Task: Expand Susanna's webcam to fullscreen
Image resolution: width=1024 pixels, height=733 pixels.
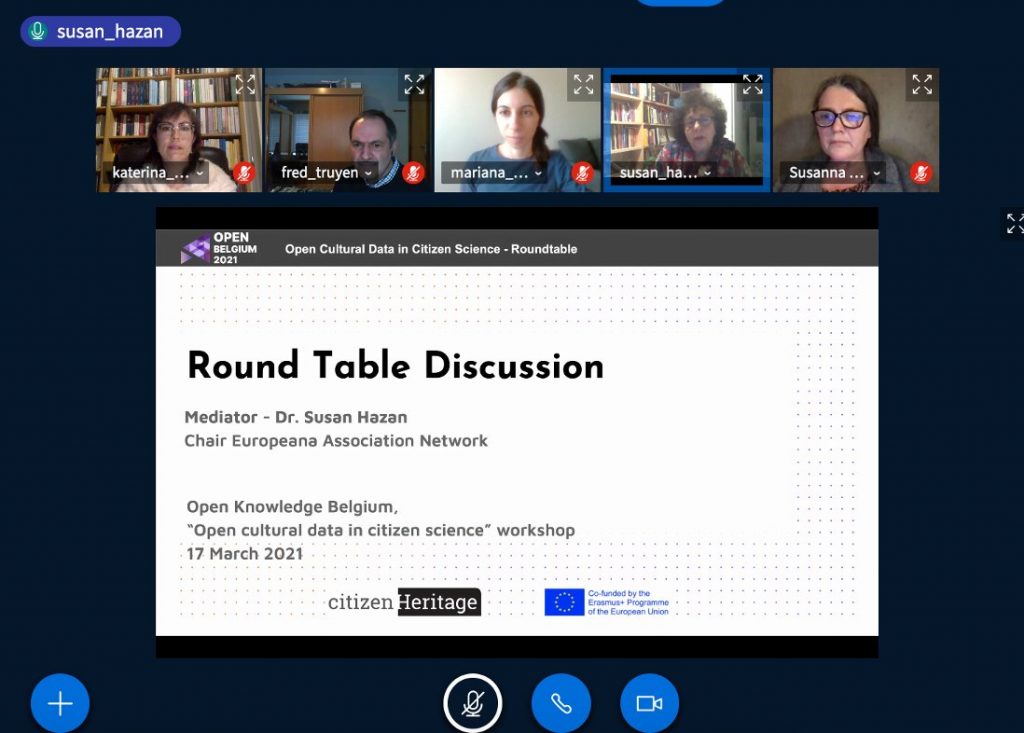Action: point(922,85)
